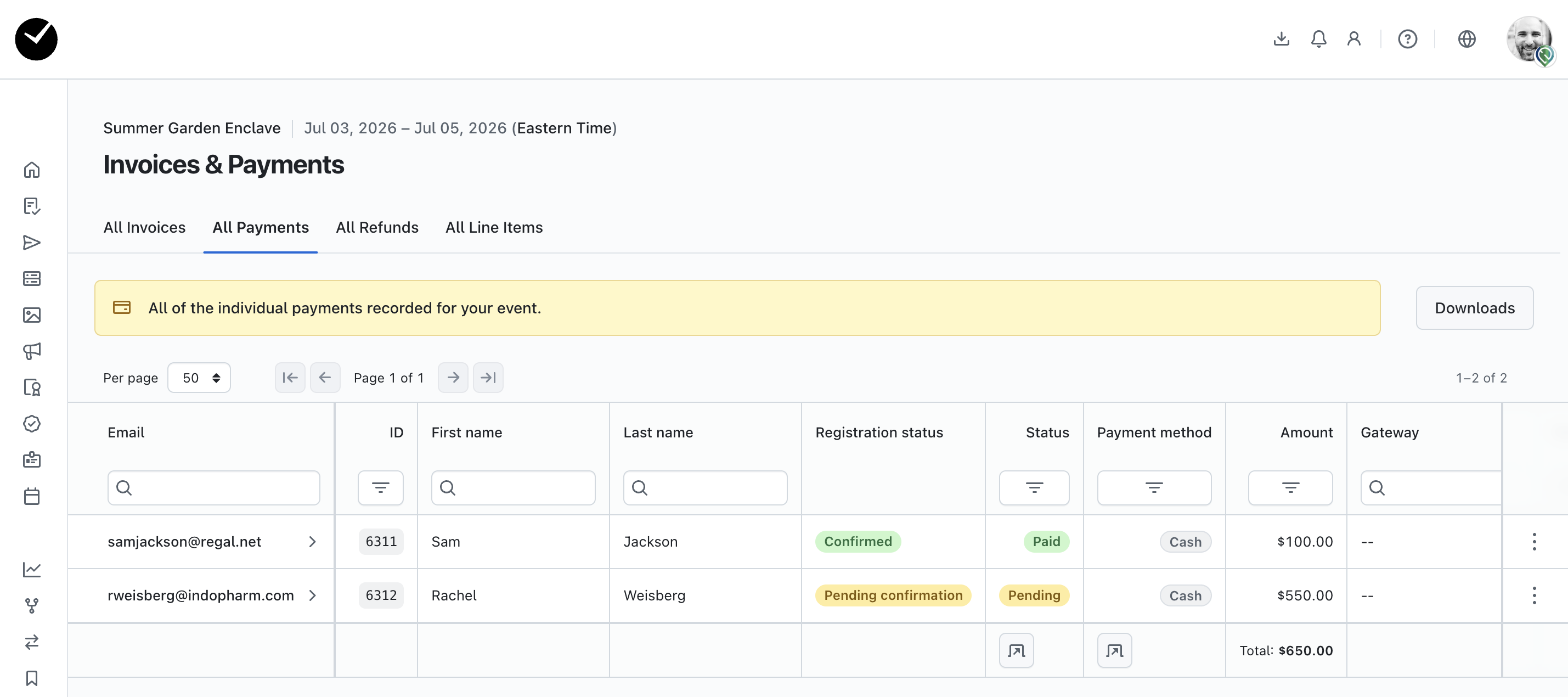This screenshot has width=1568, height=697.
Task: Click the Downloads button
Action: point(1474,308)
